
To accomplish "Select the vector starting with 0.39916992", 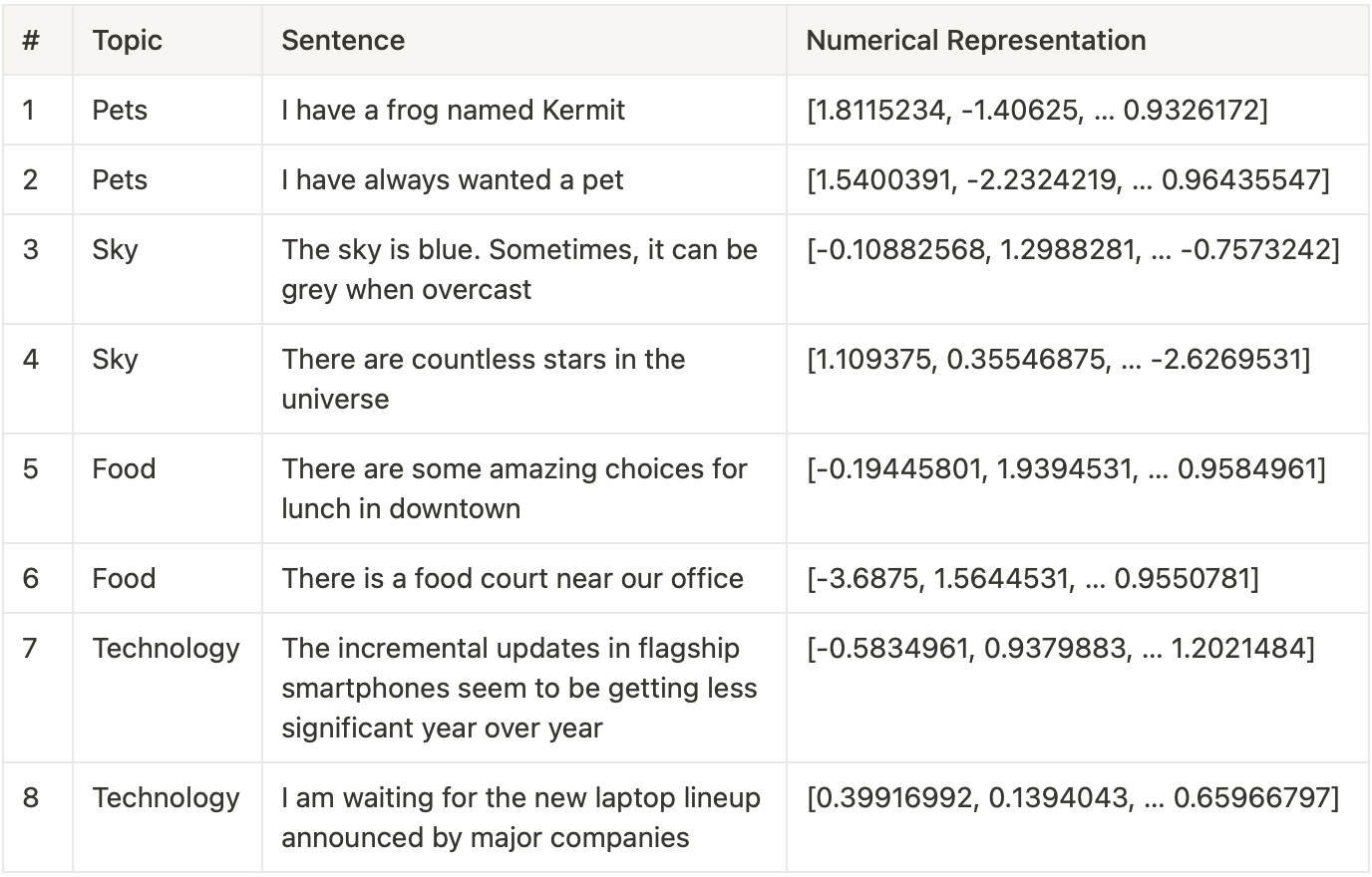I will (x=1073, y=797).
